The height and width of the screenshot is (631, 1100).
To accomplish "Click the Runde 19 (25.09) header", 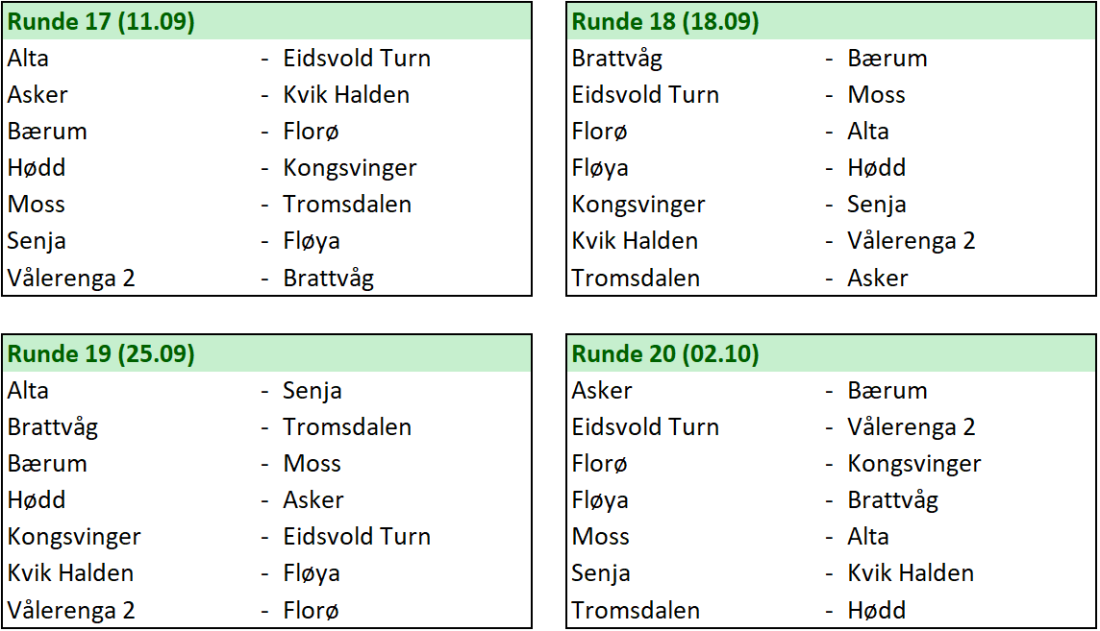I will (101, 353).
